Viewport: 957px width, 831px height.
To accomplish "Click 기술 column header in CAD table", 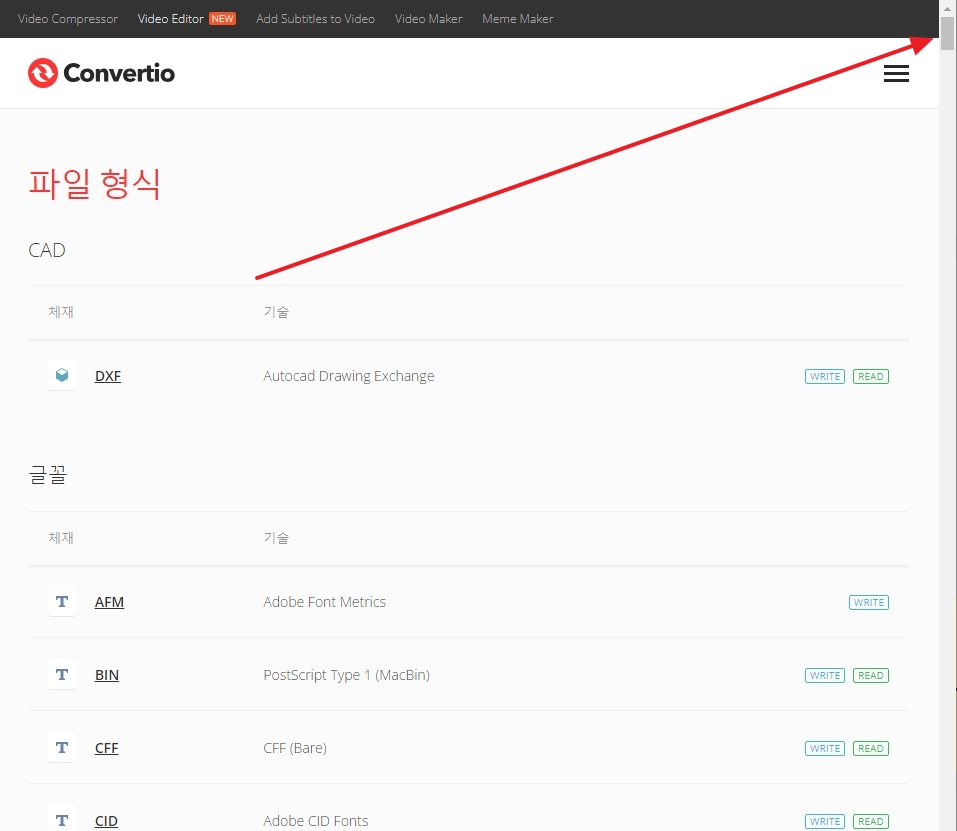I will click(x=276, y=312).
